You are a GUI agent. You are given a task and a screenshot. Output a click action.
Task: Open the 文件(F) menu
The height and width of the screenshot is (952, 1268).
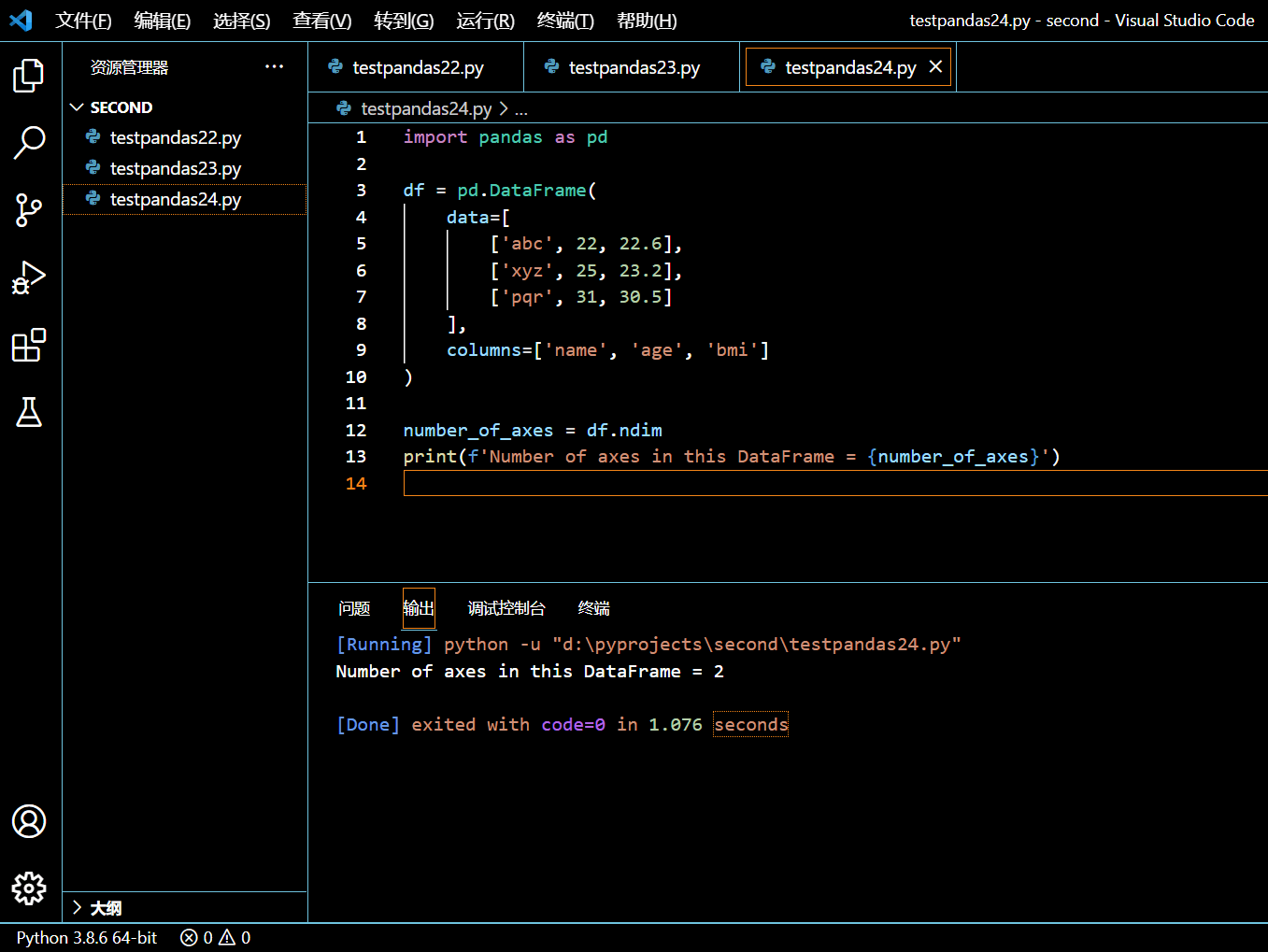tap(83, 21)
